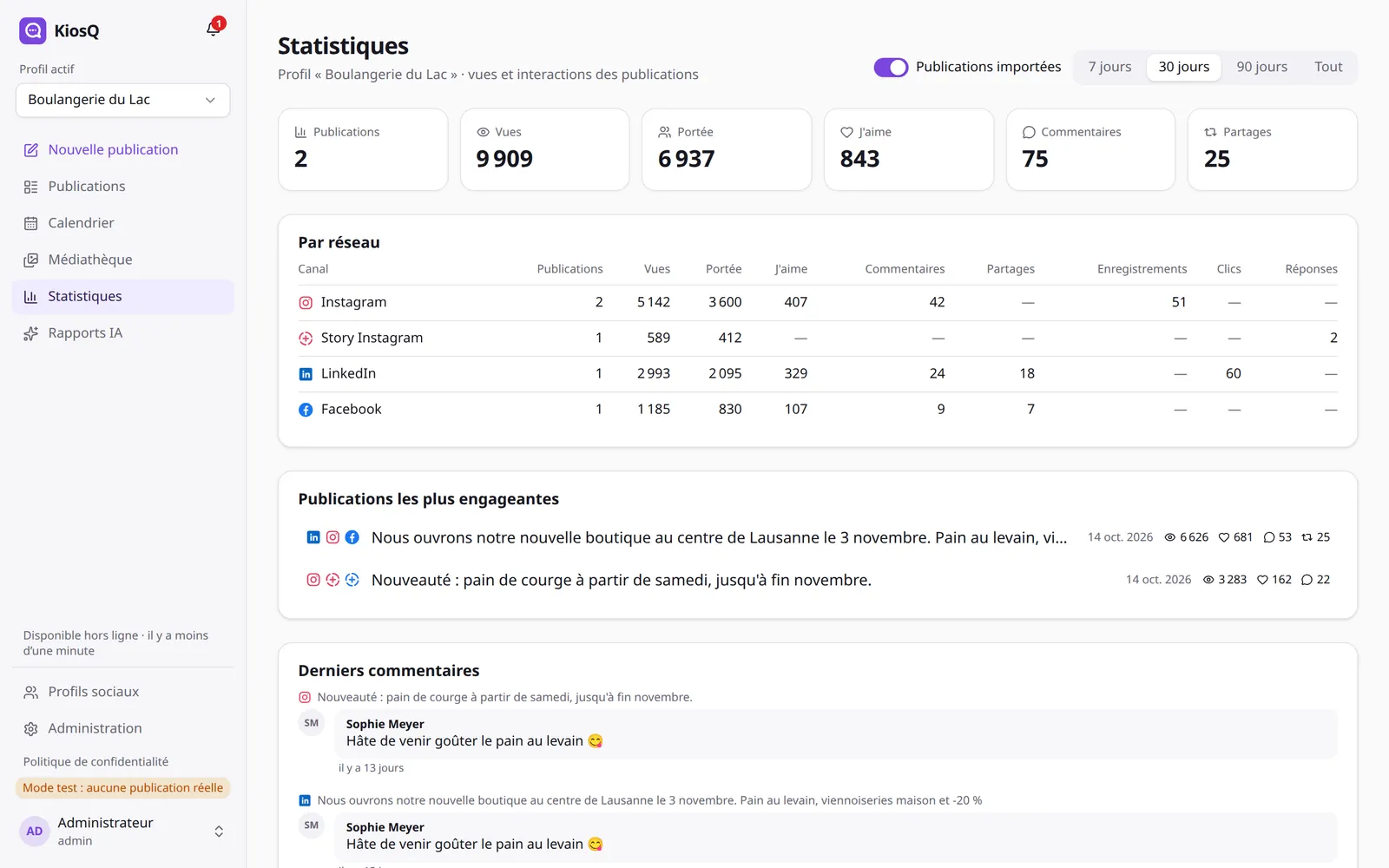The width and height of the screenshot is (1389, 868).
Task: Open the Calendrier page
Action: click(123, 223)
